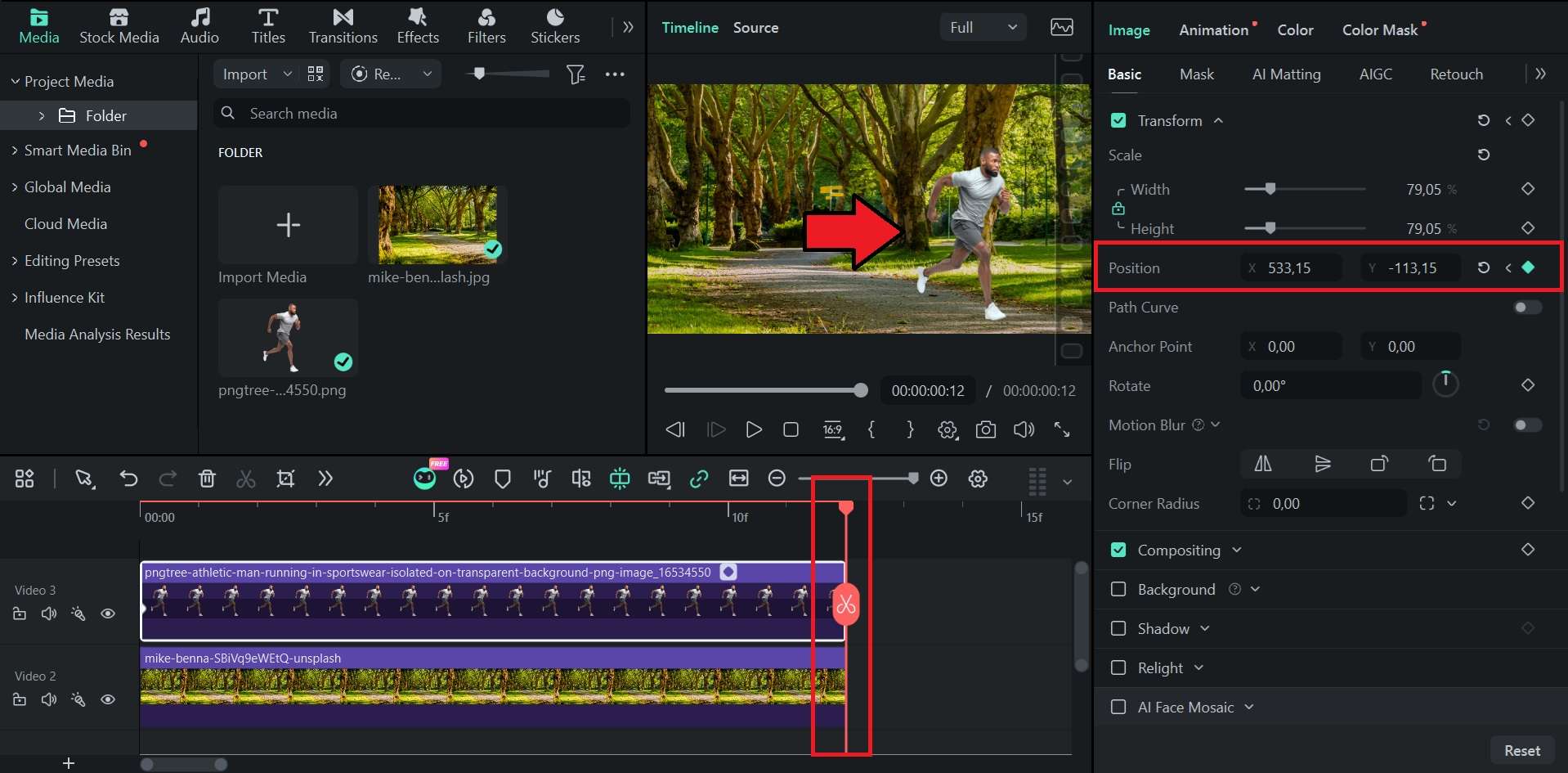The height and width of the screenshot is (773, 1568).
Task: Hide the Video 2 track
Action: click(108, 699)
